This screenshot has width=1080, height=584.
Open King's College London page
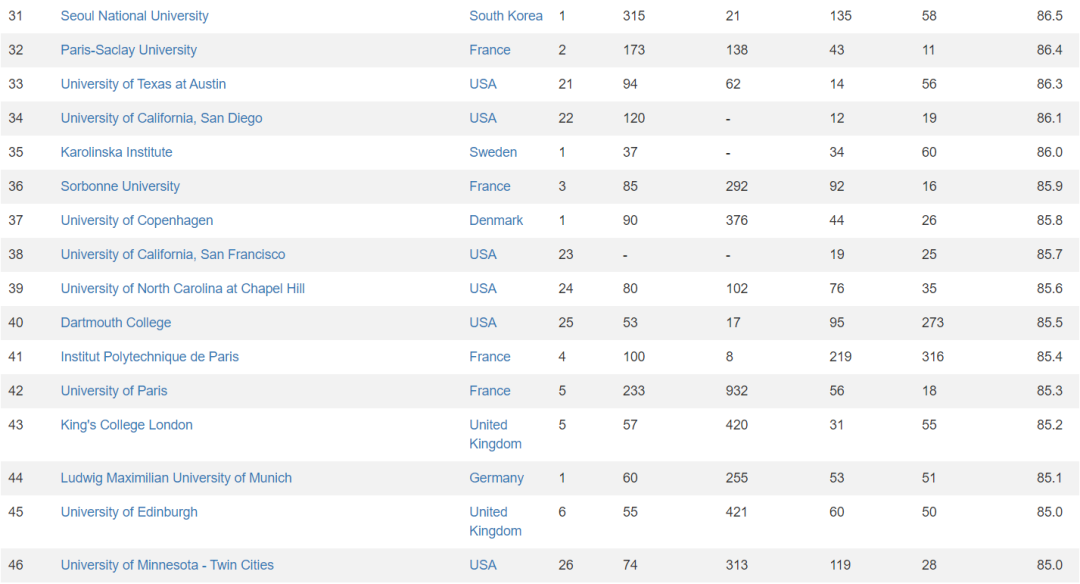click(x=126, y=425)
